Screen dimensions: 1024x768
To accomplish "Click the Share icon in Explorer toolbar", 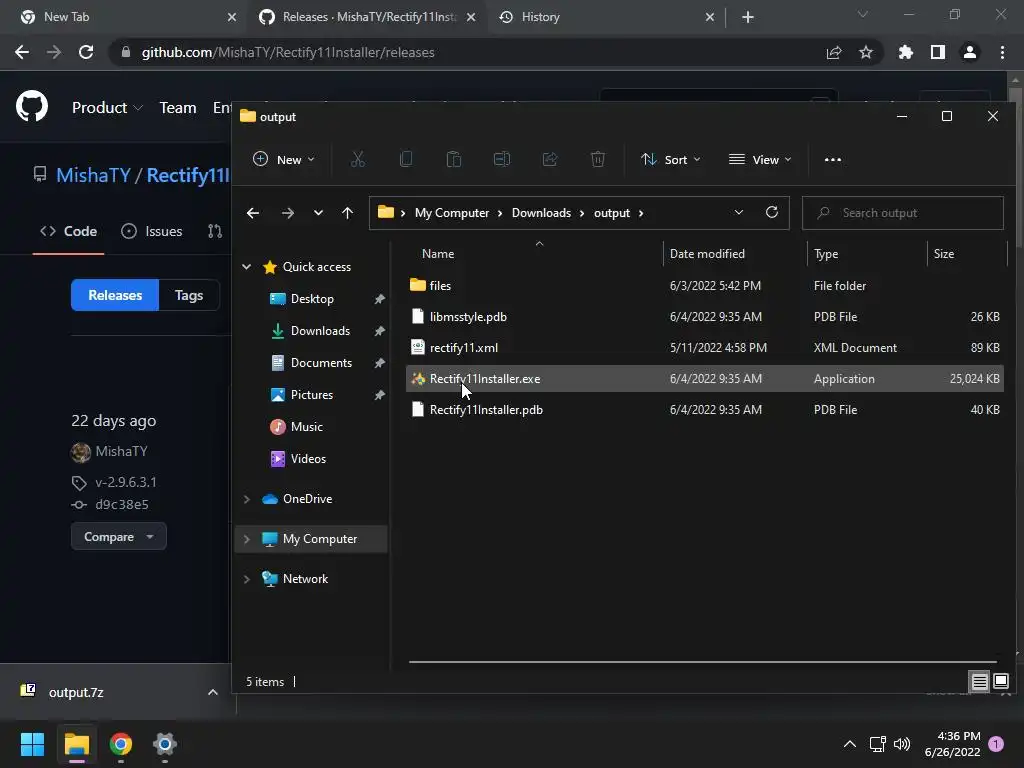I will coord(550,159).
